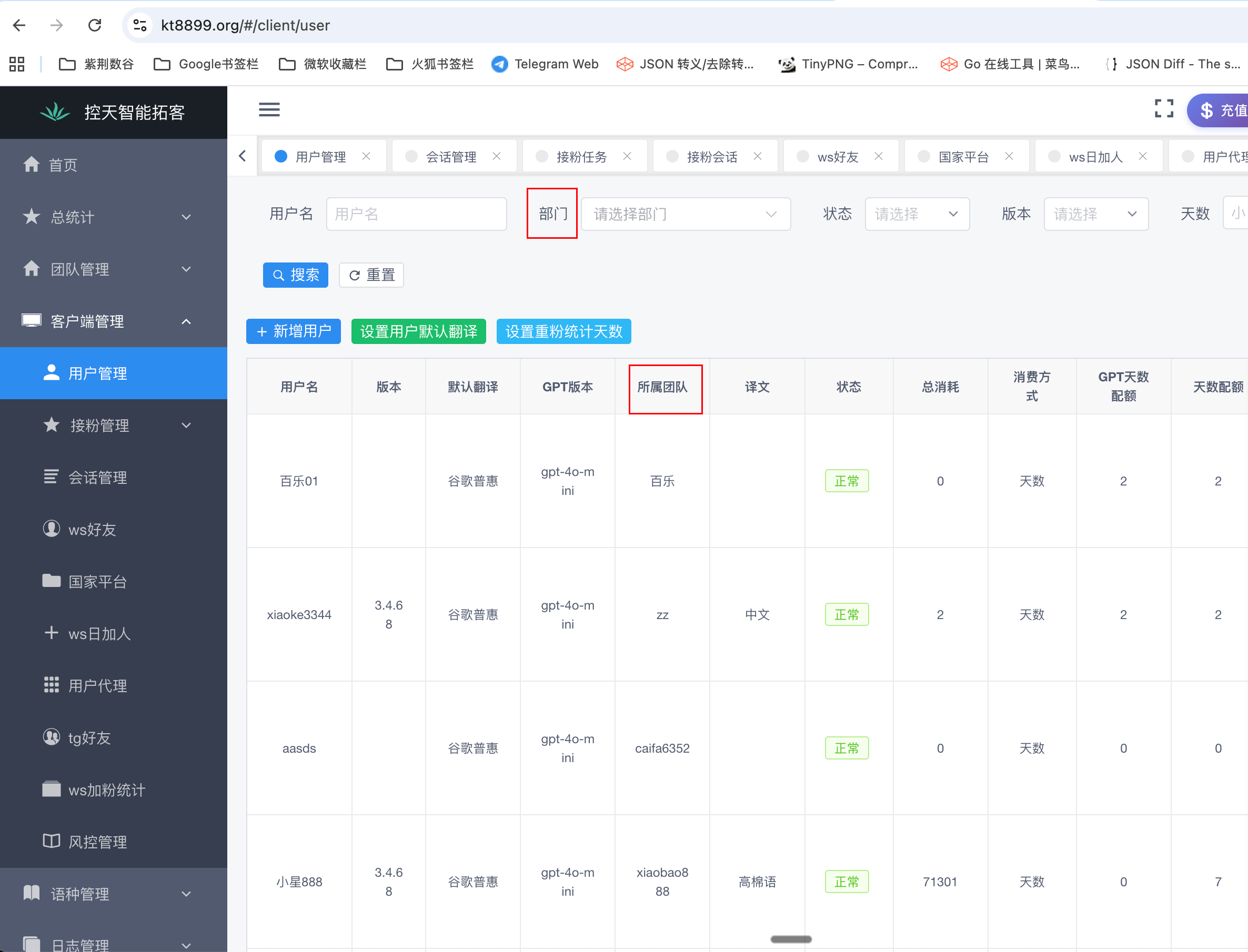Open ws好友 in the sidebar
Image resolution: width=1248 pixels, height=952 pixels.
click(92, 529)
